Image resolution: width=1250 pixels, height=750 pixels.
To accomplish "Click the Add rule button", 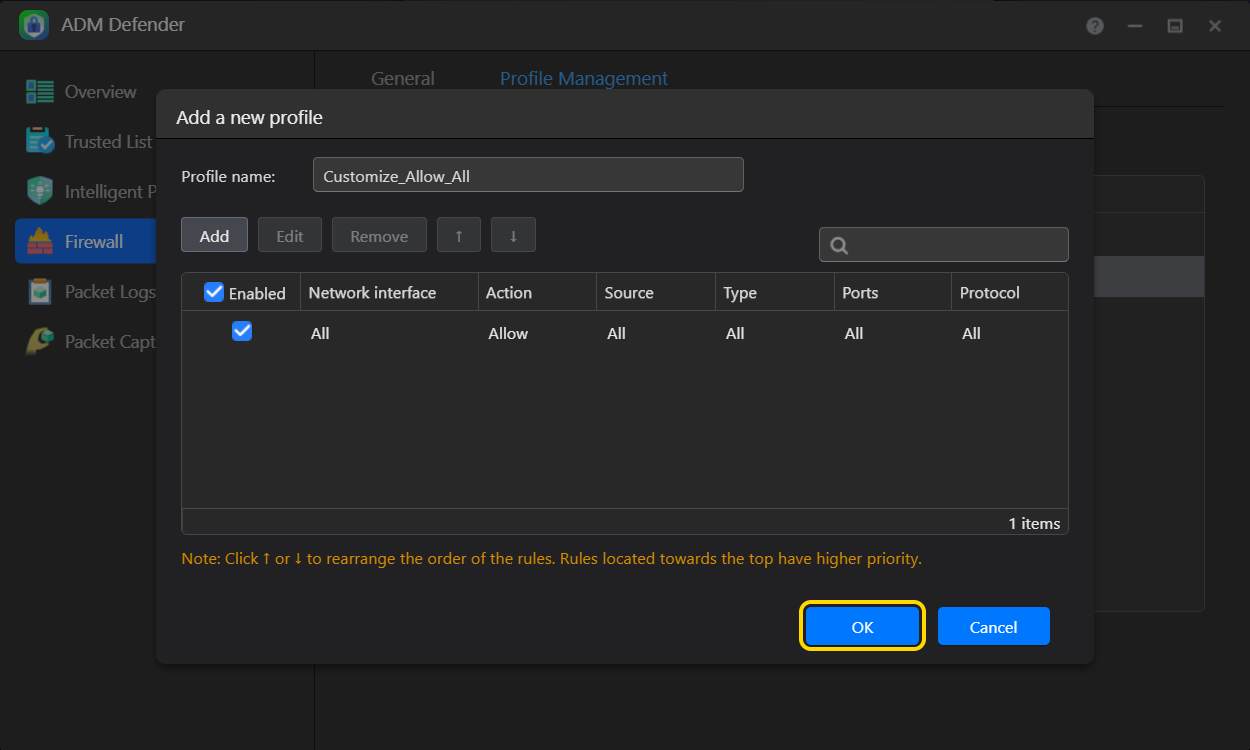I will (214, 235).
